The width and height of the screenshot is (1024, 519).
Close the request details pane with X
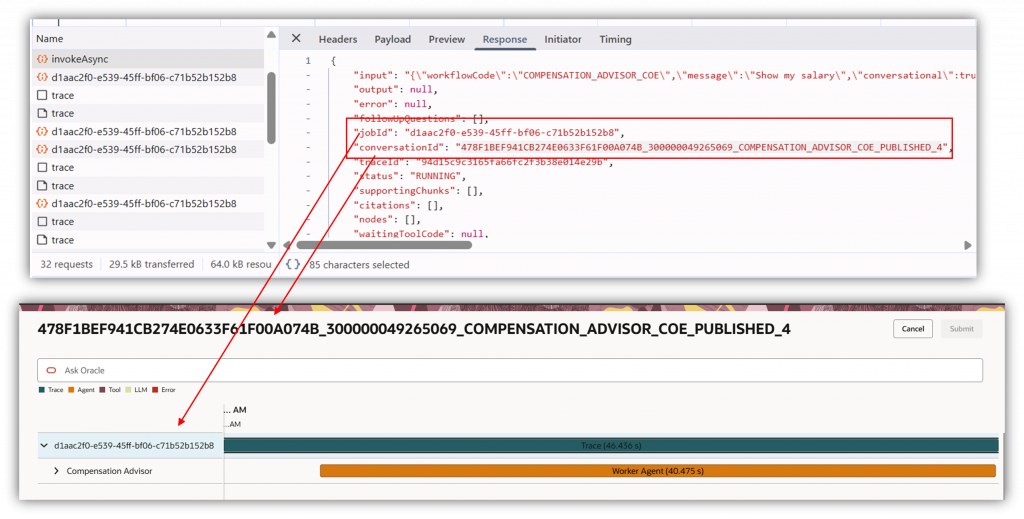[x=296, y=39]
